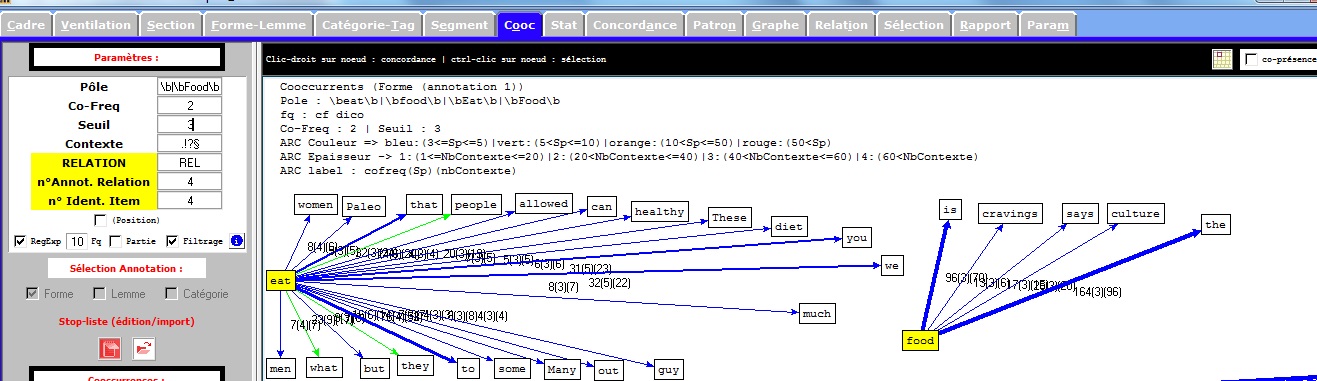The width and height of the screenshot is (1317, 381).
Task: Click the 'healthy' graph node
Action: click(x=659, y=212)
